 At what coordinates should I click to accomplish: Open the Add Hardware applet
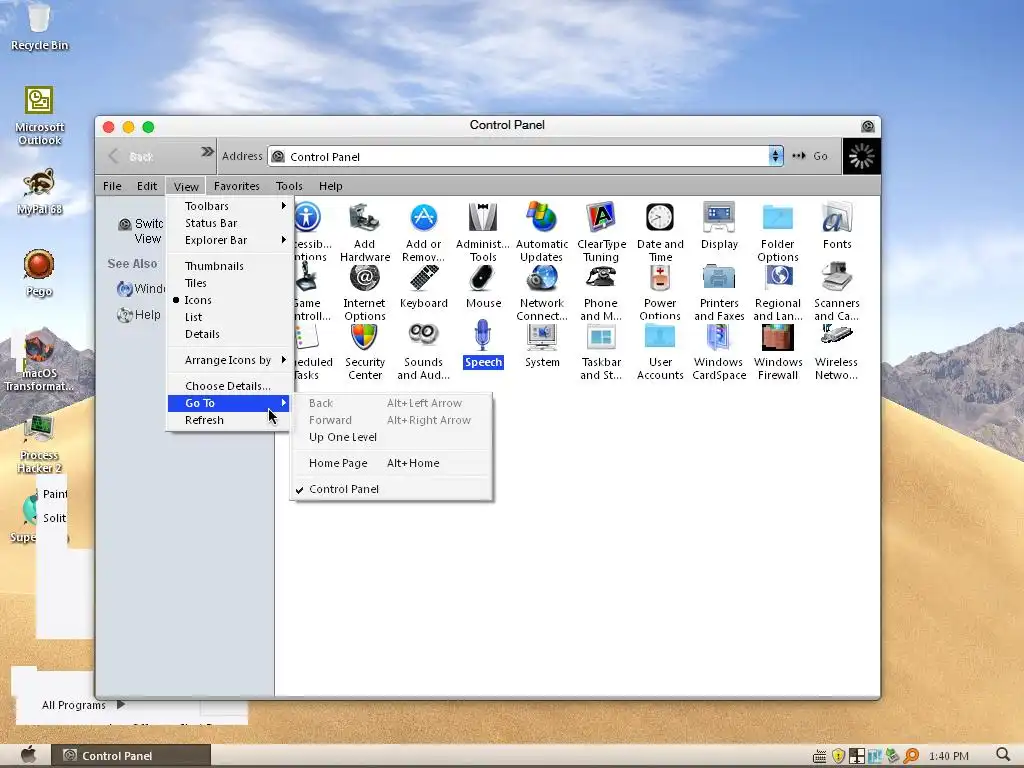click(364, 231)
